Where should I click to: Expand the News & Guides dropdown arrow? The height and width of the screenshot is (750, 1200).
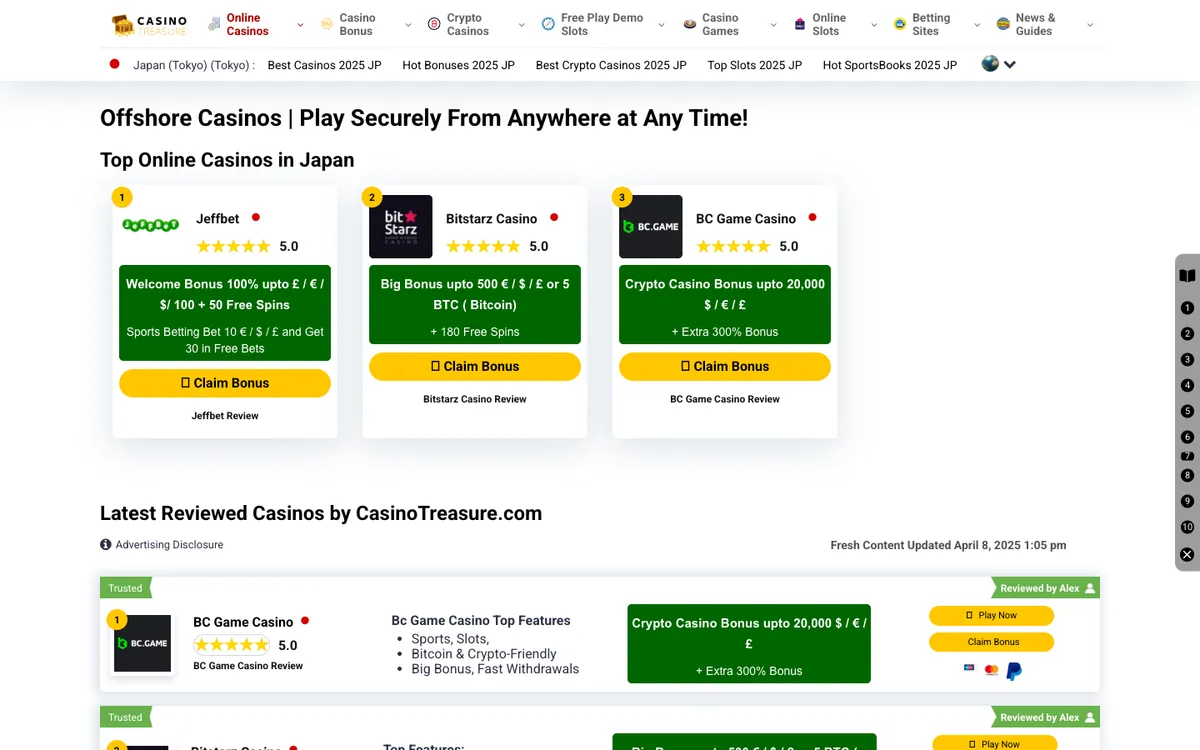click(x=1090, y=25)
